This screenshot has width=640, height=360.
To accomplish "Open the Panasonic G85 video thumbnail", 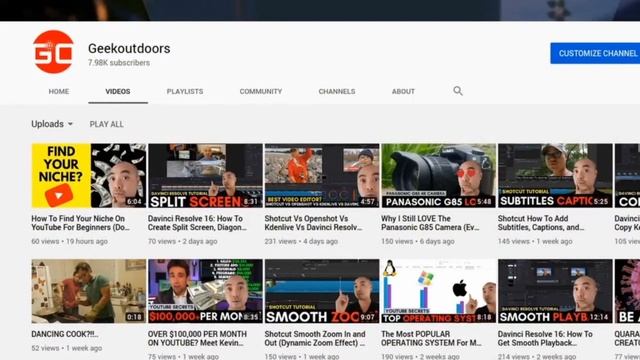I will point(438,176).
